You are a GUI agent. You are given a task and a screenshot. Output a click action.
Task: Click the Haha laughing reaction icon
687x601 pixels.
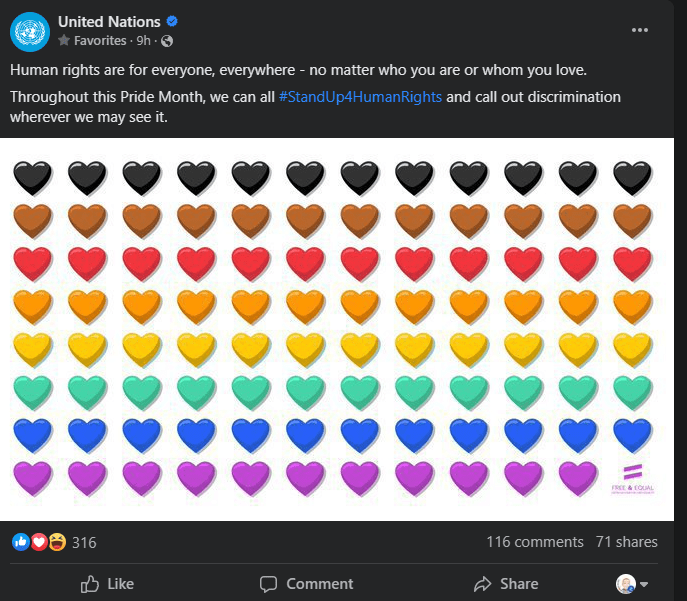(57, 542)
